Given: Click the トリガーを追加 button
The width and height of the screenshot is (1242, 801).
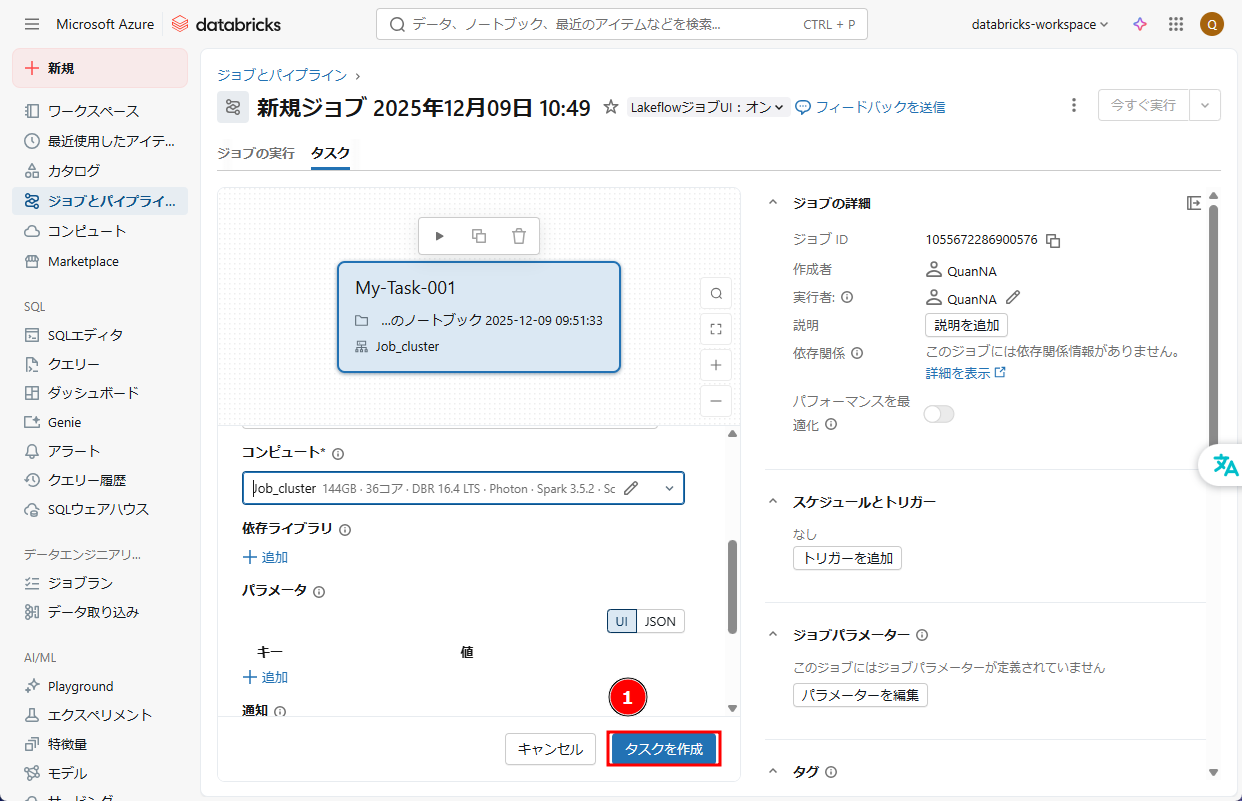Looking at the screenshot, I should (x=847, y=558).
